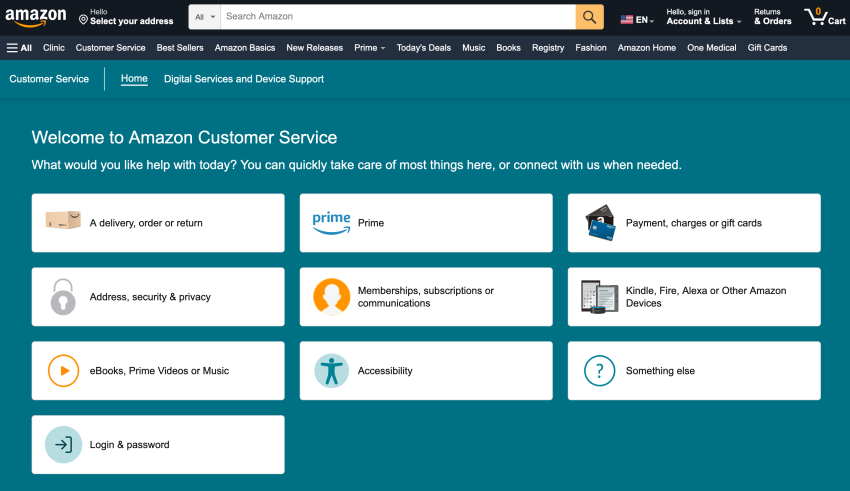
Task: Click the padlock security icon
Action: click(63, 297)
